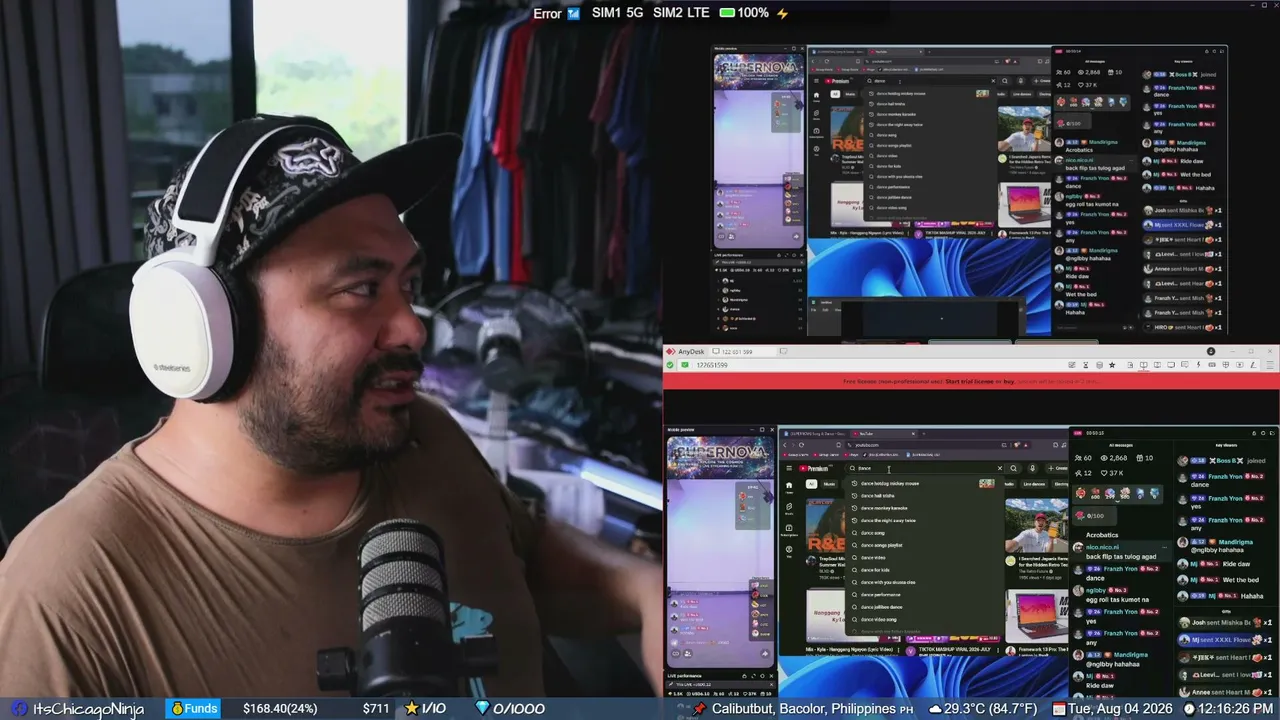Image resolution: width=1280 pixels, height=720 pixels.
Task: Switch to the SUPERNOVA browser tab in AnyDesk window
Action: (x=815, y=433)
